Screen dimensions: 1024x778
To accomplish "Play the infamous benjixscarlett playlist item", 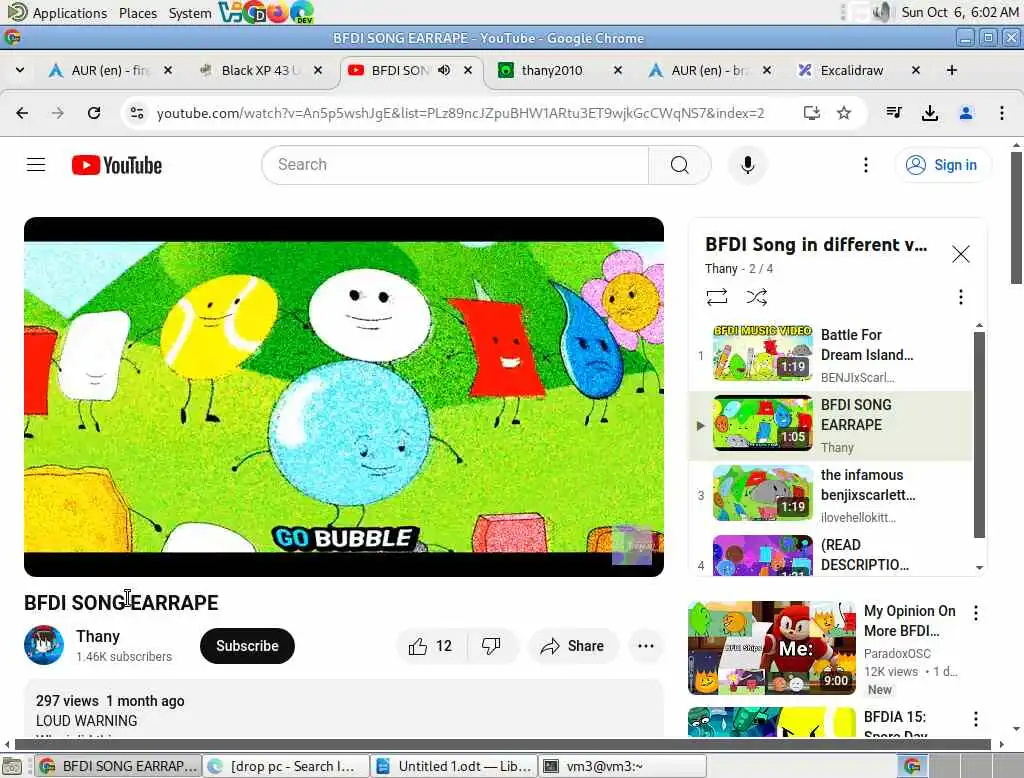I will click(x=831, y=495).
